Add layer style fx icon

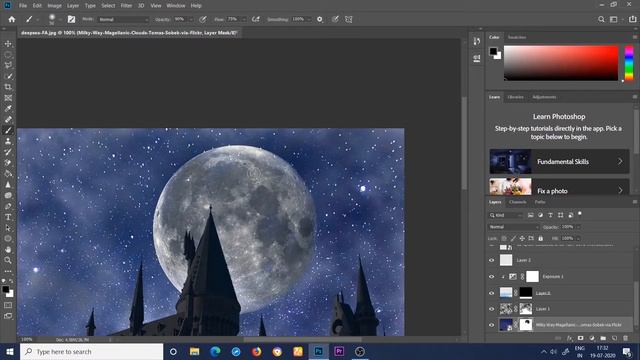pyautogui.click(x=569, y=338)
